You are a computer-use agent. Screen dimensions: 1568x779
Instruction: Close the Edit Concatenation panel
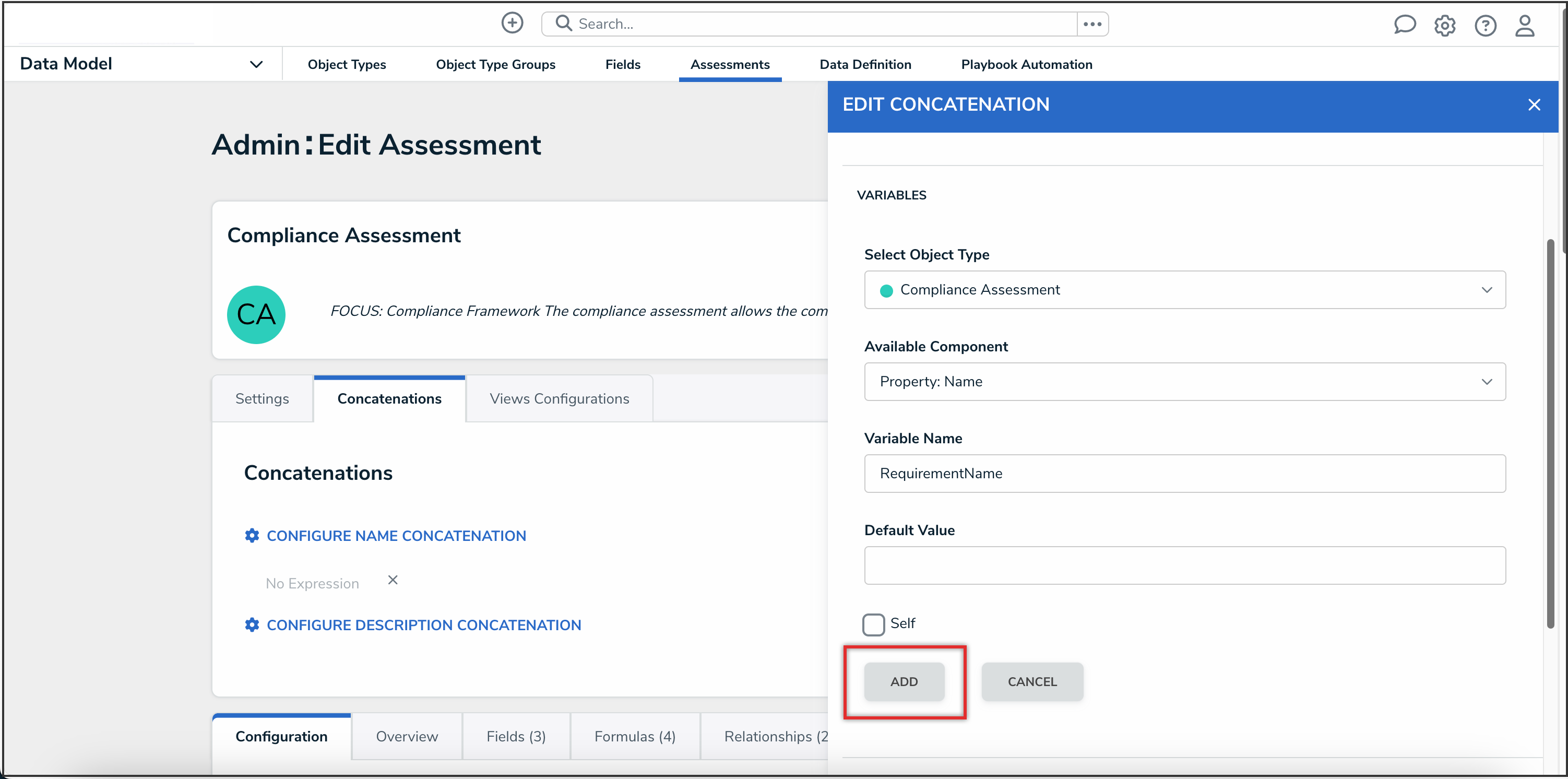[1534, 105]
